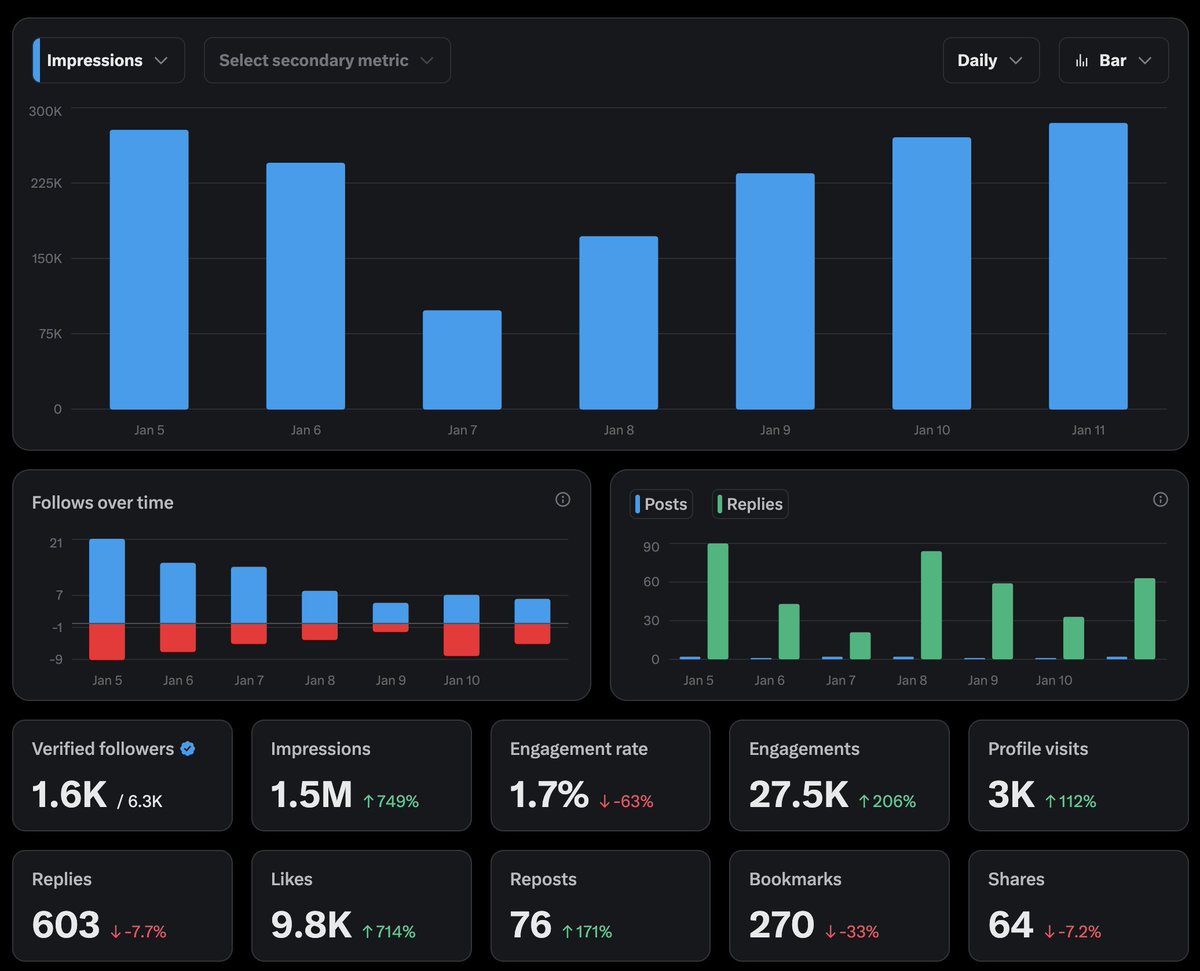The width and height of the screenshot is (1200, 971).
Task: Click the Bookmarks metric card
Action: pos(839,905)
